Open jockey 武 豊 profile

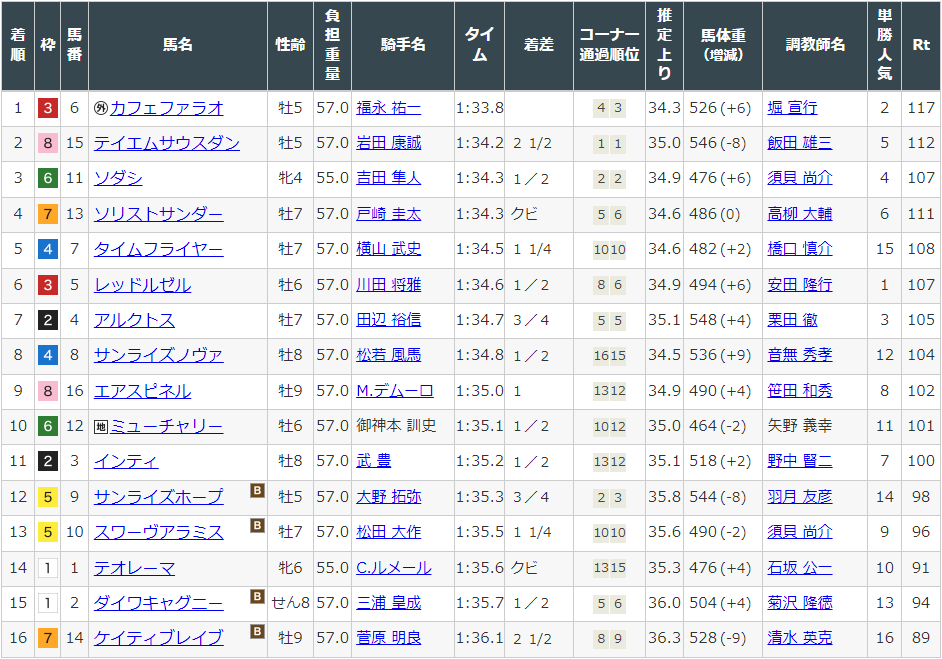tap(374, 461)
